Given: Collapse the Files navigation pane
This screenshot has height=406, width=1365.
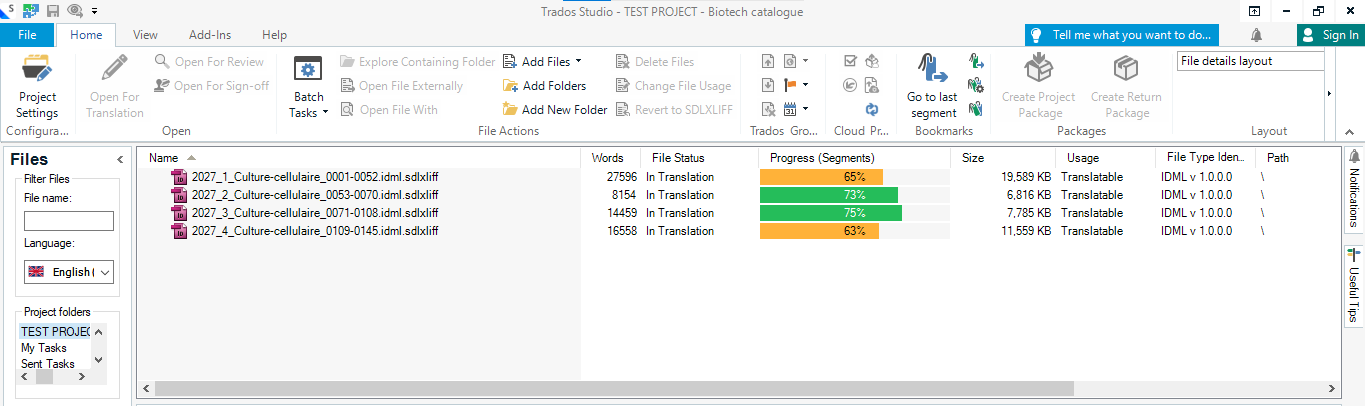Looking at the screenshot, I should point(120,159).
